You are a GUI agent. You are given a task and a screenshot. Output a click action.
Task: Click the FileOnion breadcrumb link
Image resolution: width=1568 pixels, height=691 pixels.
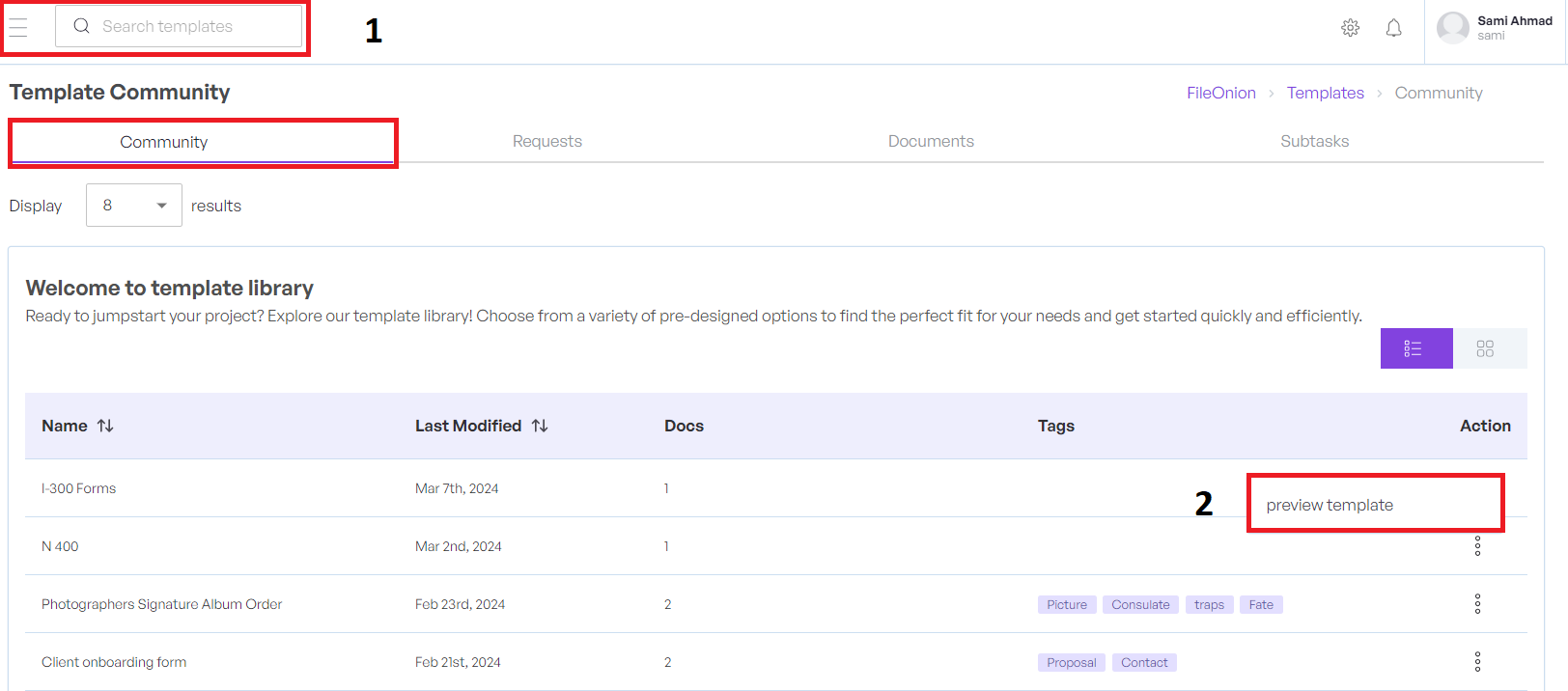[x=1220, y=93]
